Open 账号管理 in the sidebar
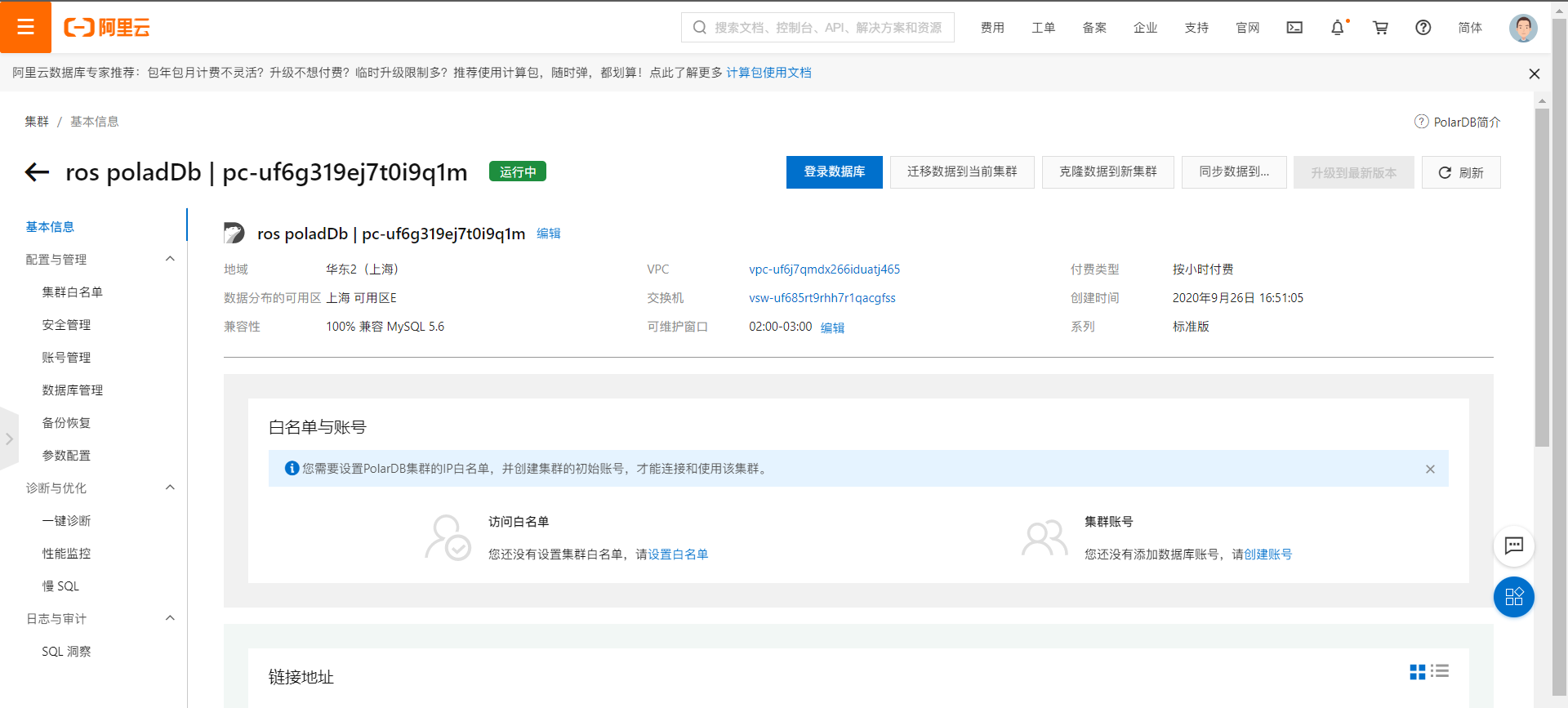1568x708 pixels. coord(66,357)
